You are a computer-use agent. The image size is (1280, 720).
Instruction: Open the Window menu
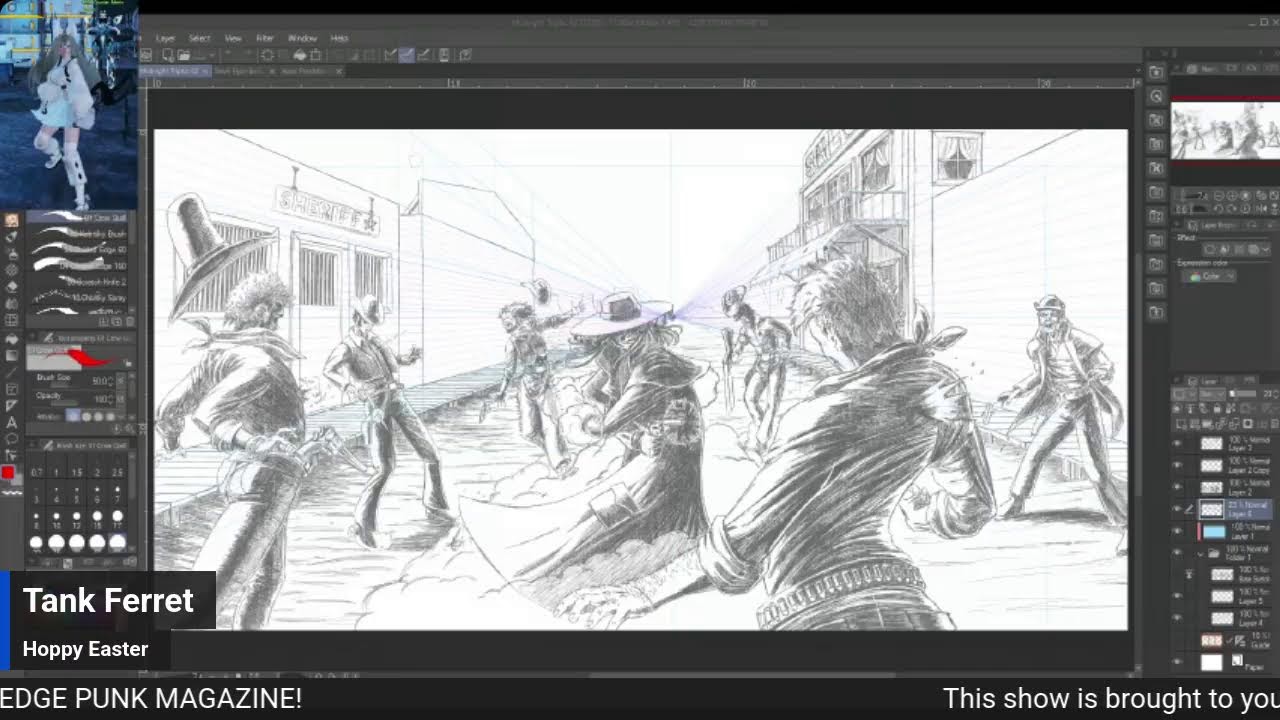(302, 38)
